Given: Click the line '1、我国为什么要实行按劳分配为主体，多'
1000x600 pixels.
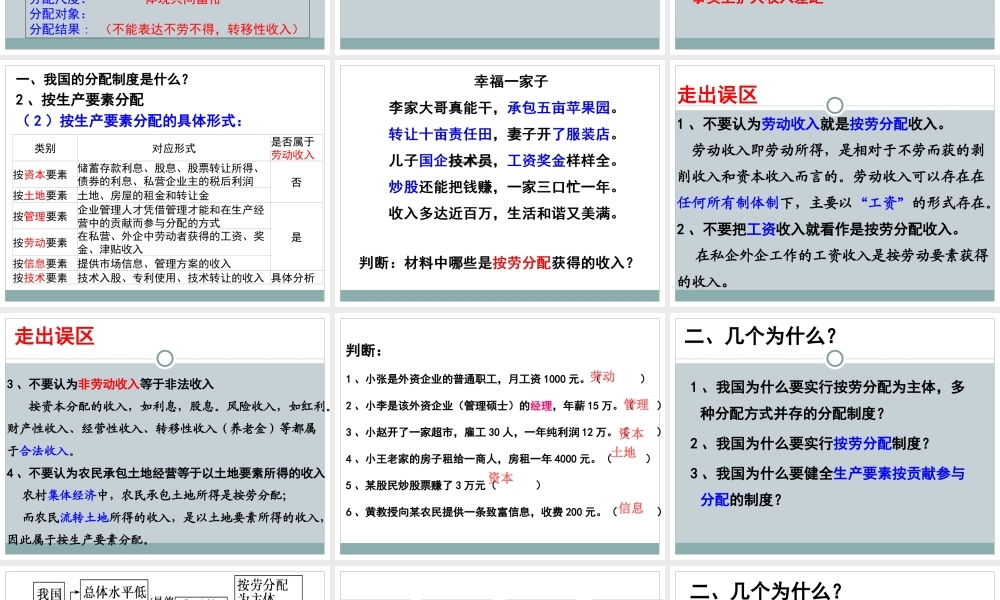Looking at the screenshot, I should (x=827, y=387).
